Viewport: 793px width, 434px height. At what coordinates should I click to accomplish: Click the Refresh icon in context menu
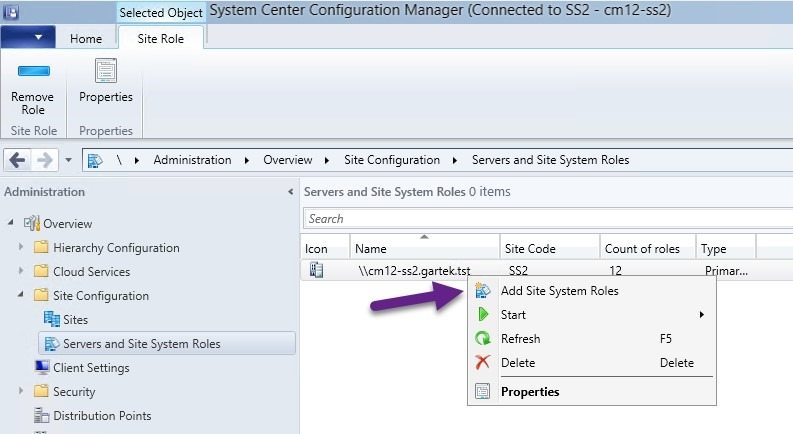coord(483,338)
